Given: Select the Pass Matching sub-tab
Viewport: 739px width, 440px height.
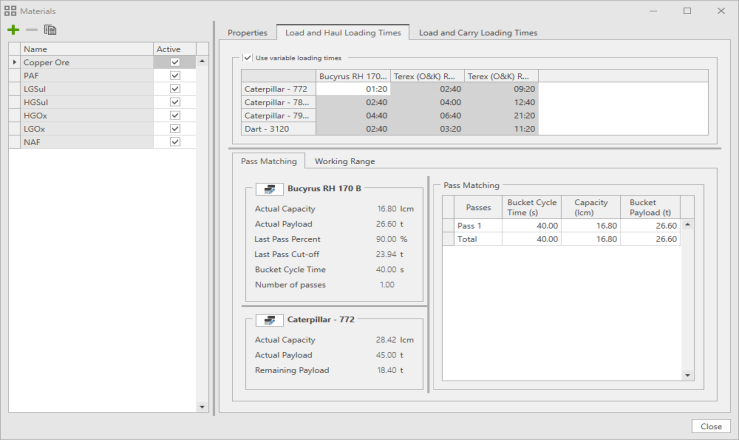Looking at the screenshot, I should [x=269, y=161].
